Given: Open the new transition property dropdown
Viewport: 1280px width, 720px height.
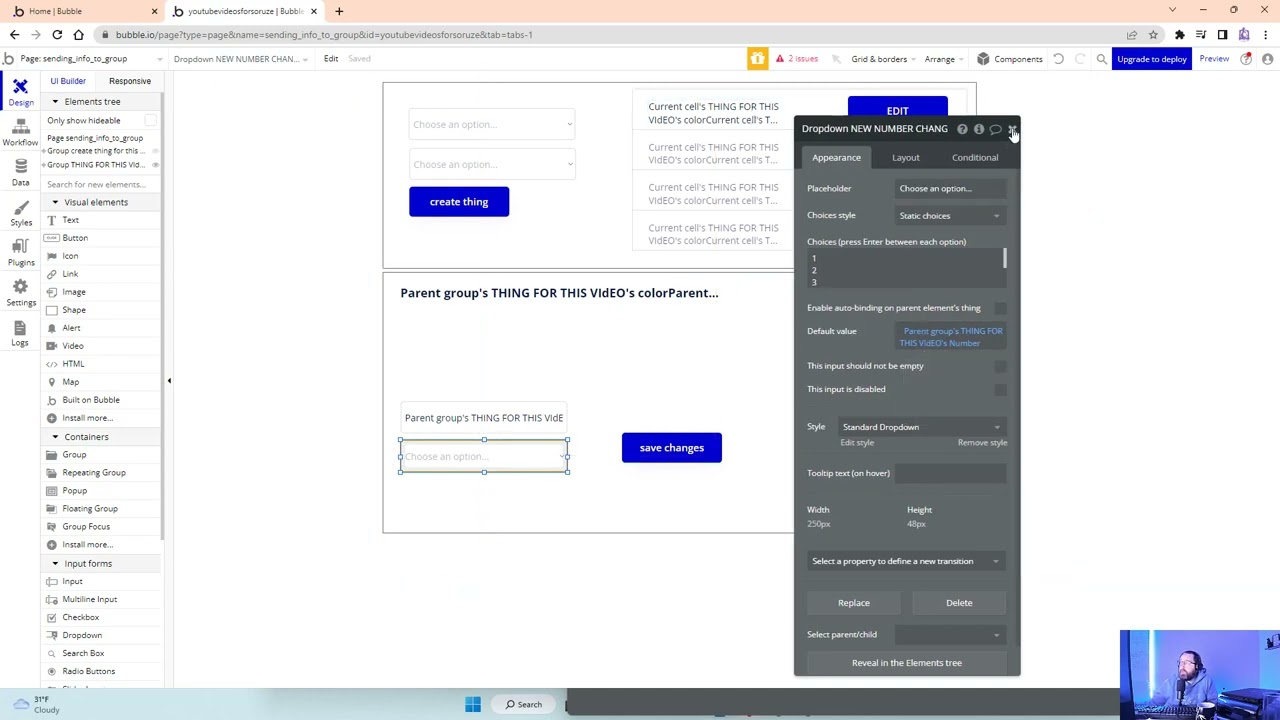Looking at the screenshot, I should (x=906, y=561).
